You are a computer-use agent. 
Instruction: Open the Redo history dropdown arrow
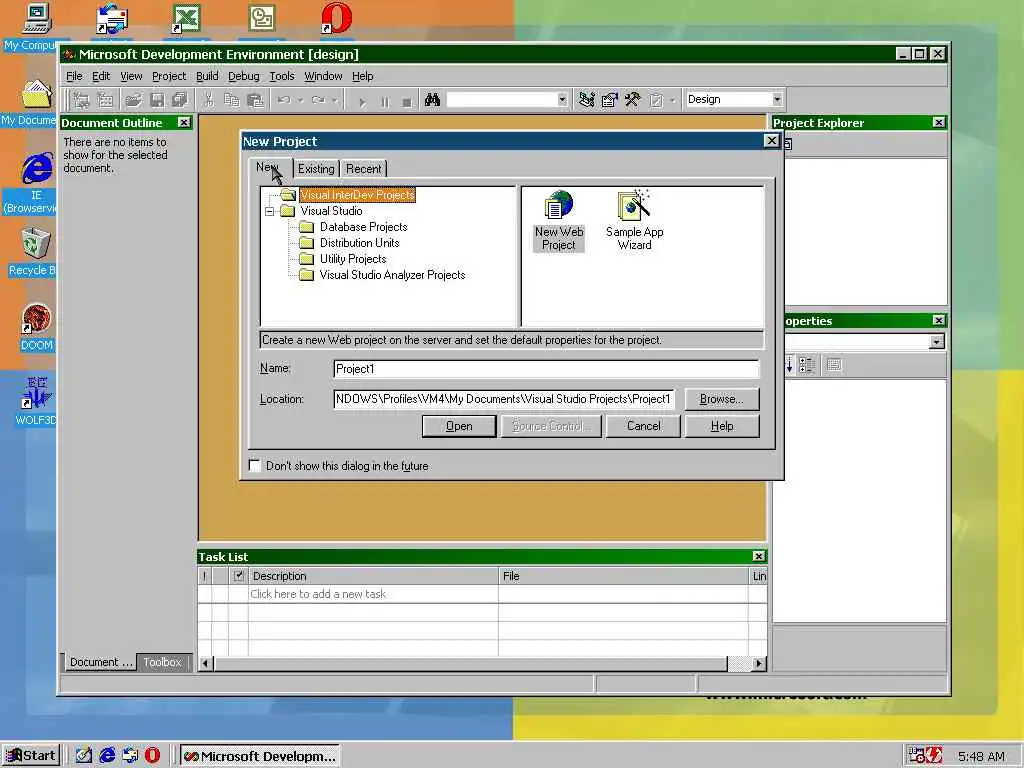pyautogui.click(x=334, y=101)
